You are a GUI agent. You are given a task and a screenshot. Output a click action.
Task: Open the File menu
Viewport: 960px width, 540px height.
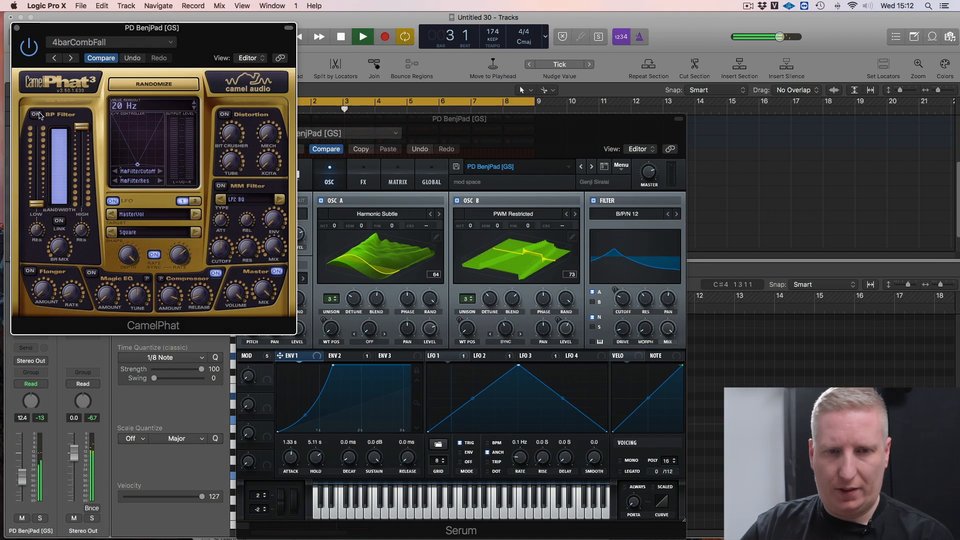(x=80, y=6)
